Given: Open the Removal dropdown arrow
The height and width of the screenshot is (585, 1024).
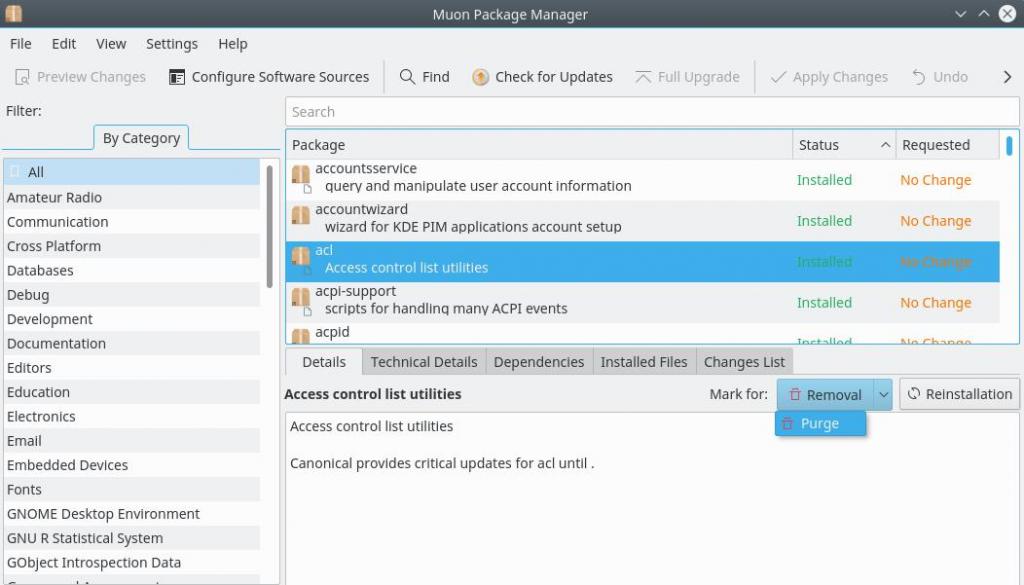Looking at the screenshot, I should click(883, 394).
